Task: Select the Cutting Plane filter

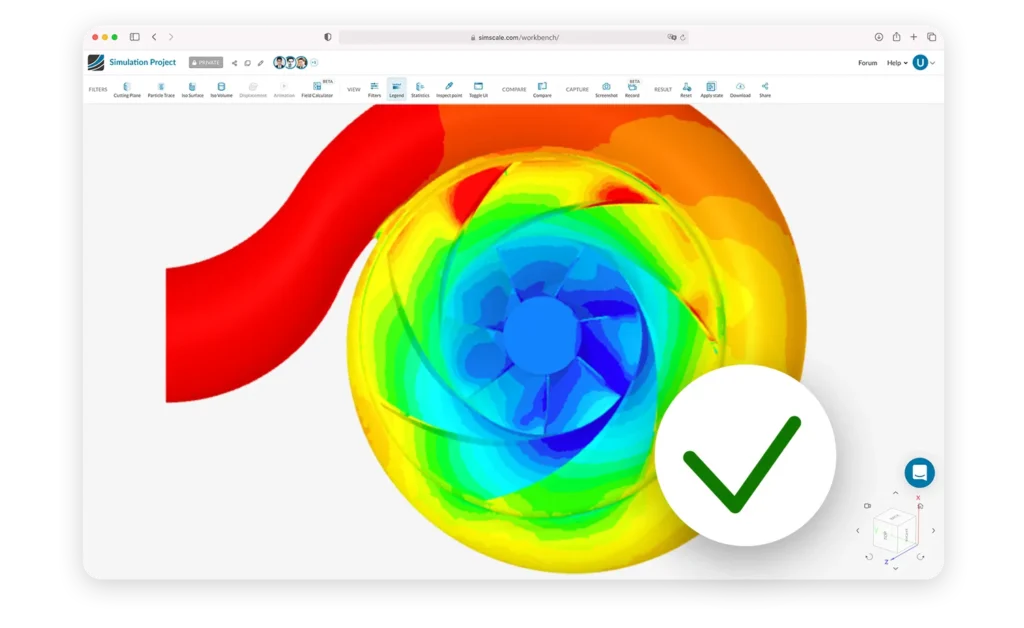Action: pyautogui.click(x=127, y=89)
